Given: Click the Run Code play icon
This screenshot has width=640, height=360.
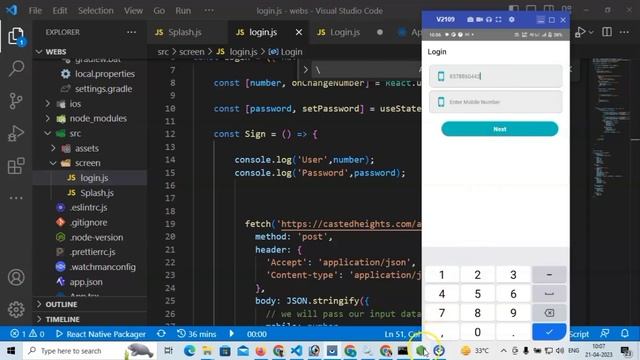Looking at the screenshot, I should pos(580,32).
